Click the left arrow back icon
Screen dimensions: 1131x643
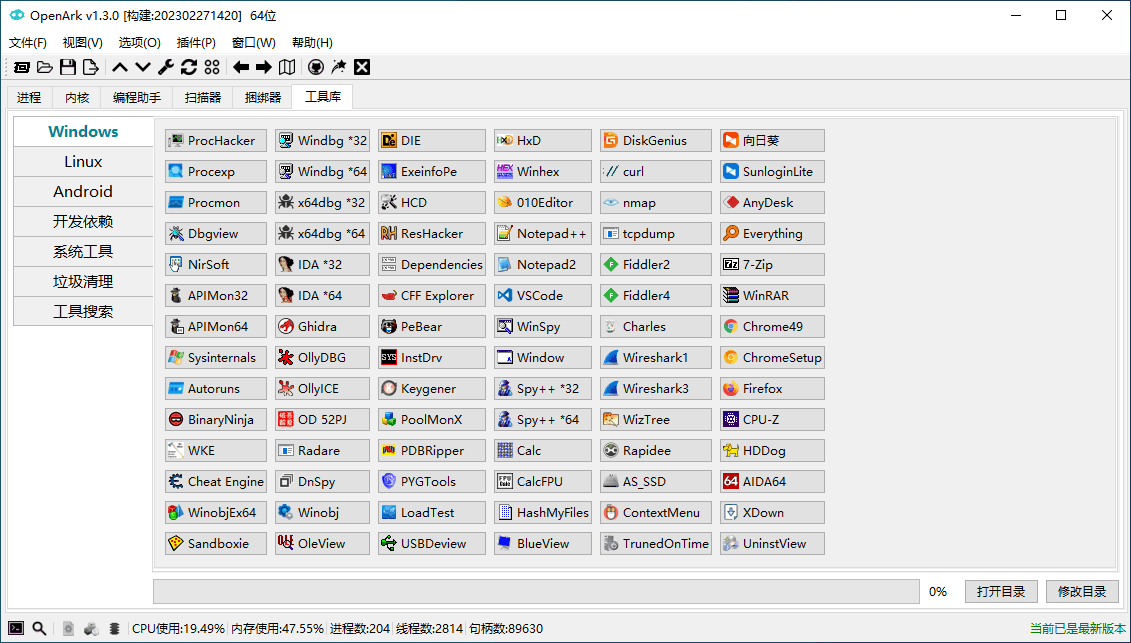point(241,67)
